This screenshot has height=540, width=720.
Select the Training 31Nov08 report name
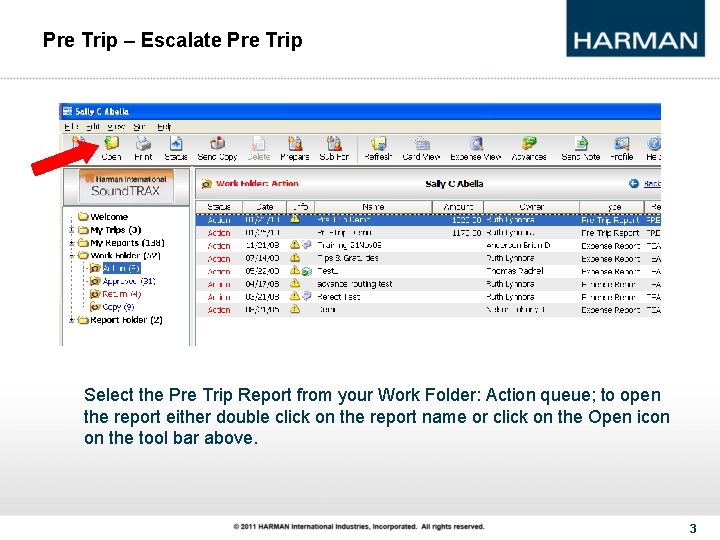349,245
